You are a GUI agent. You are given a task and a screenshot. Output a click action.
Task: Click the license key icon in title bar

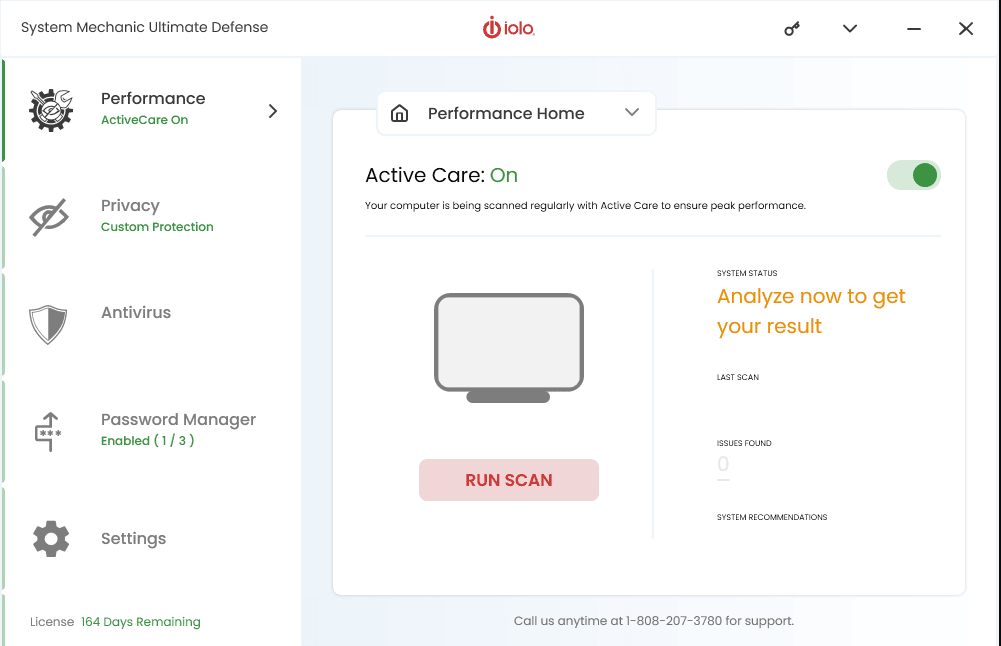coord(792,29)
